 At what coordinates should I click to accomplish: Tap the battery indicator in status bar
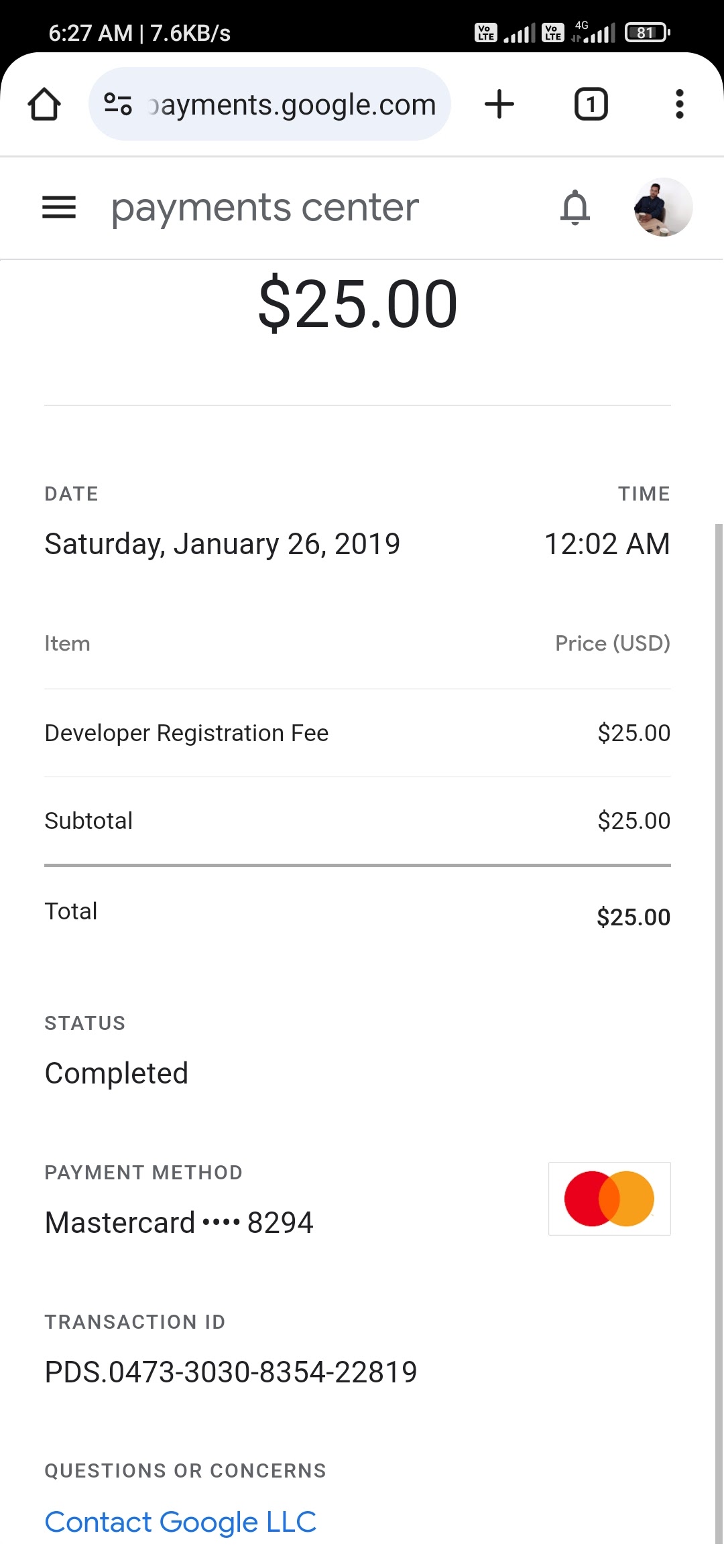pyautogui.click(x=646, y=32)
